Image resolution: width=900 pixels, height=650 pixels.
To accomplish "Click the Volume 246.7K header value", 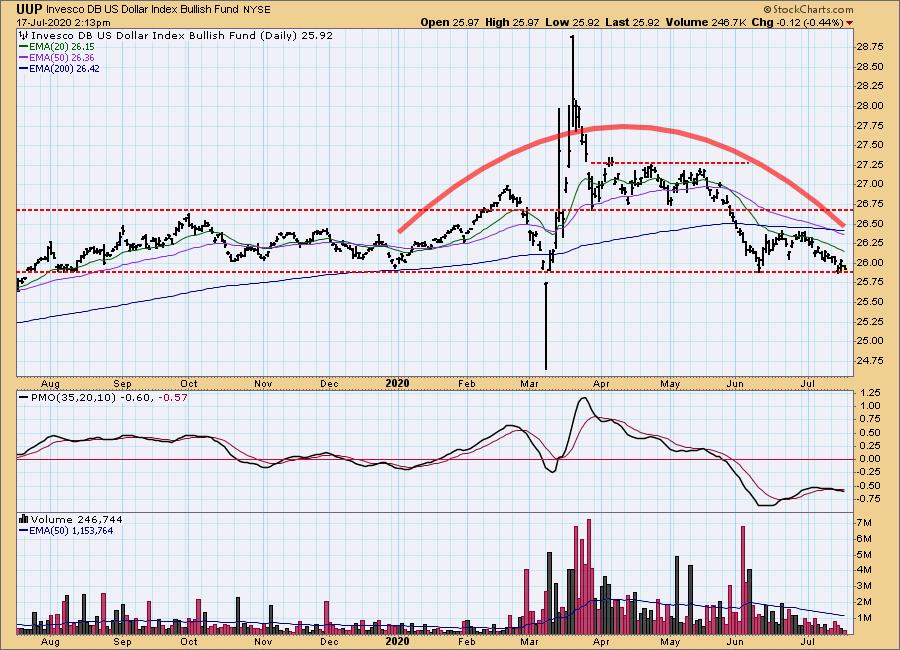I will tap(706, 22).
